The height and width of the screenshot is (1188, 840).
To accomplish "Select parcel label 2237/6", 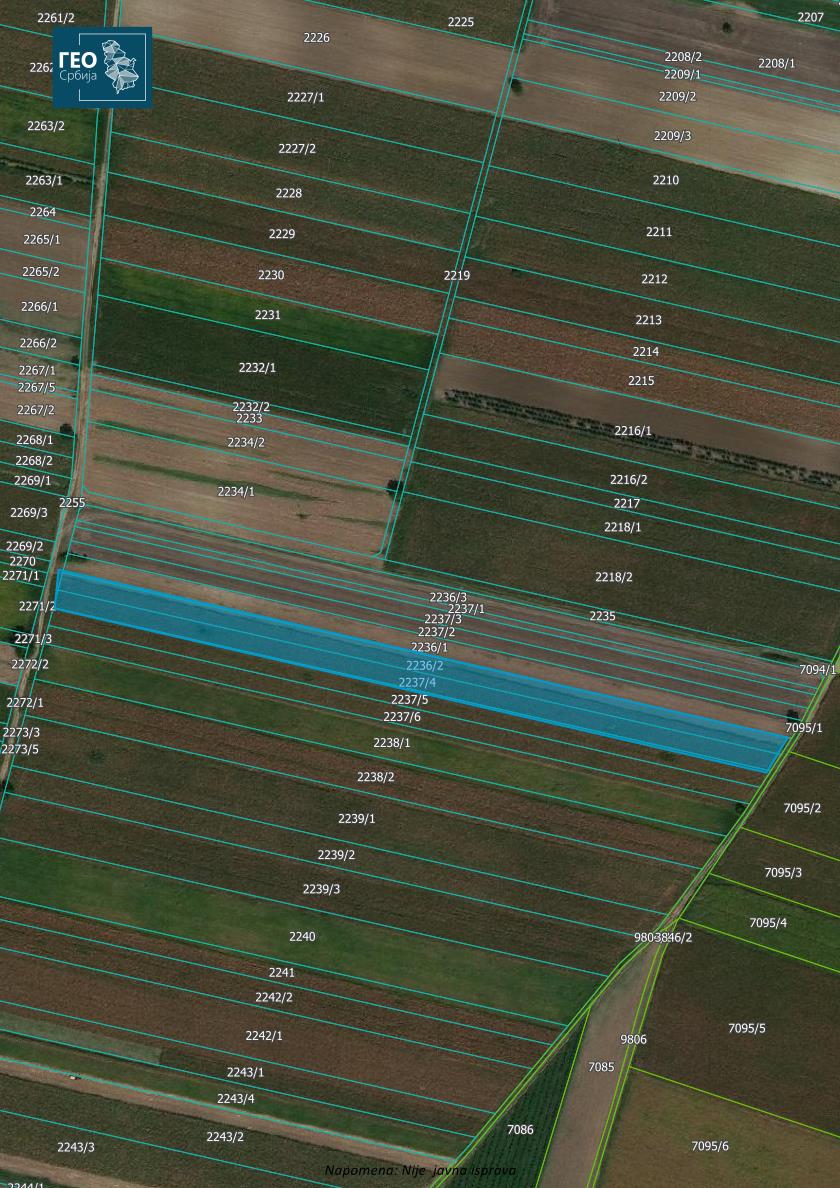I will [402, 716].
